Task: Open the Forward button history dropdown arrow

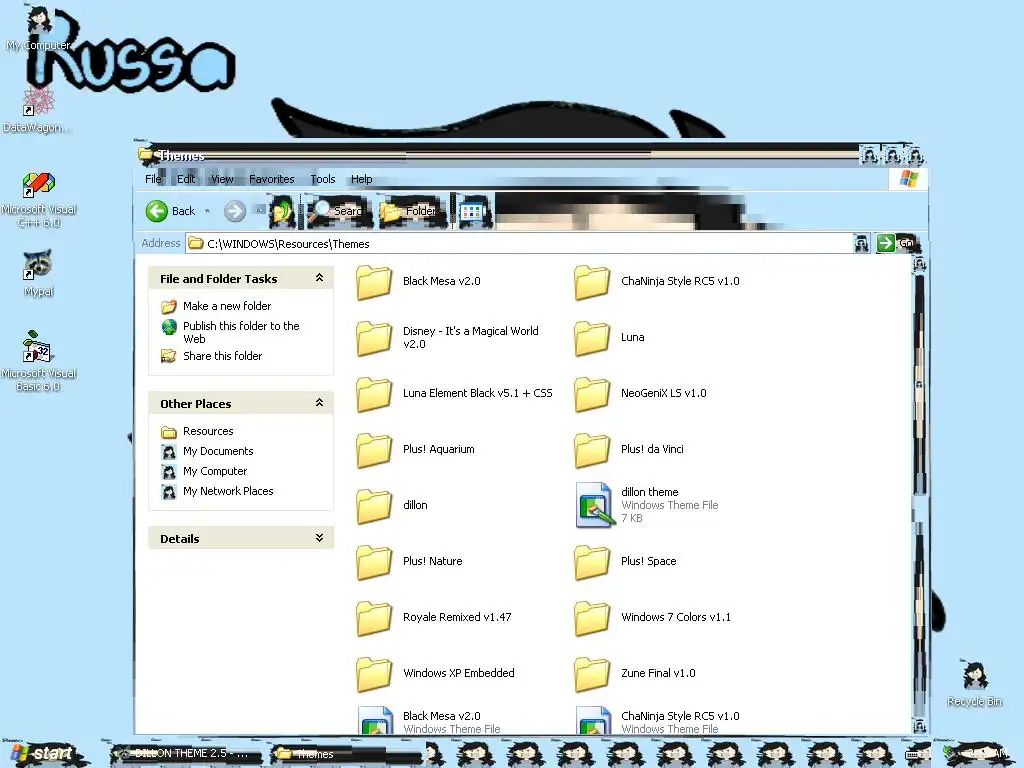Action: click(259, 210)
